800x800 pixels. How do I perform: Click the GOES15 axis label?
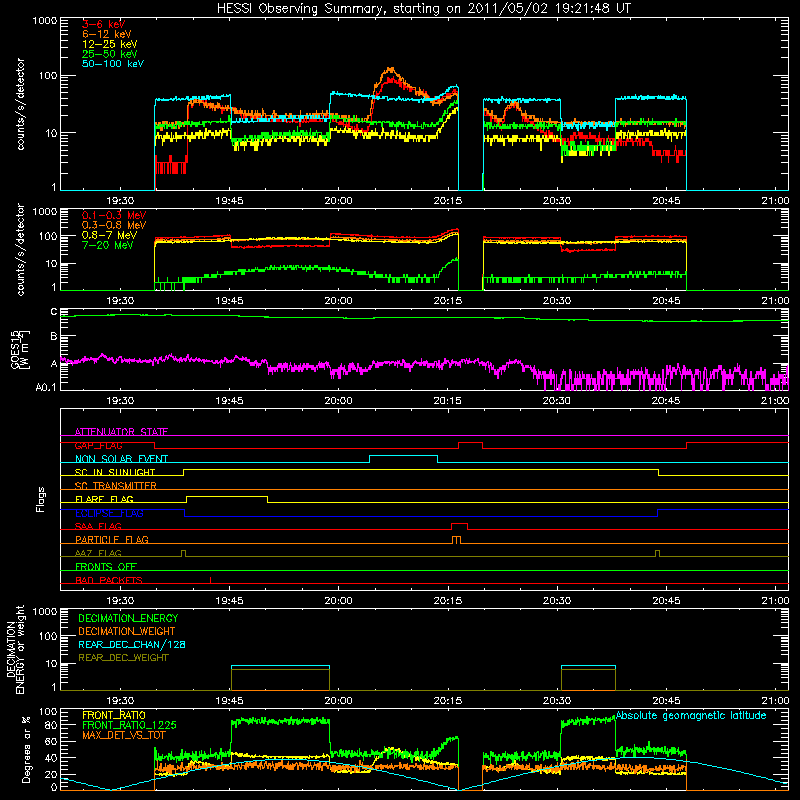[x=20, y=349]
